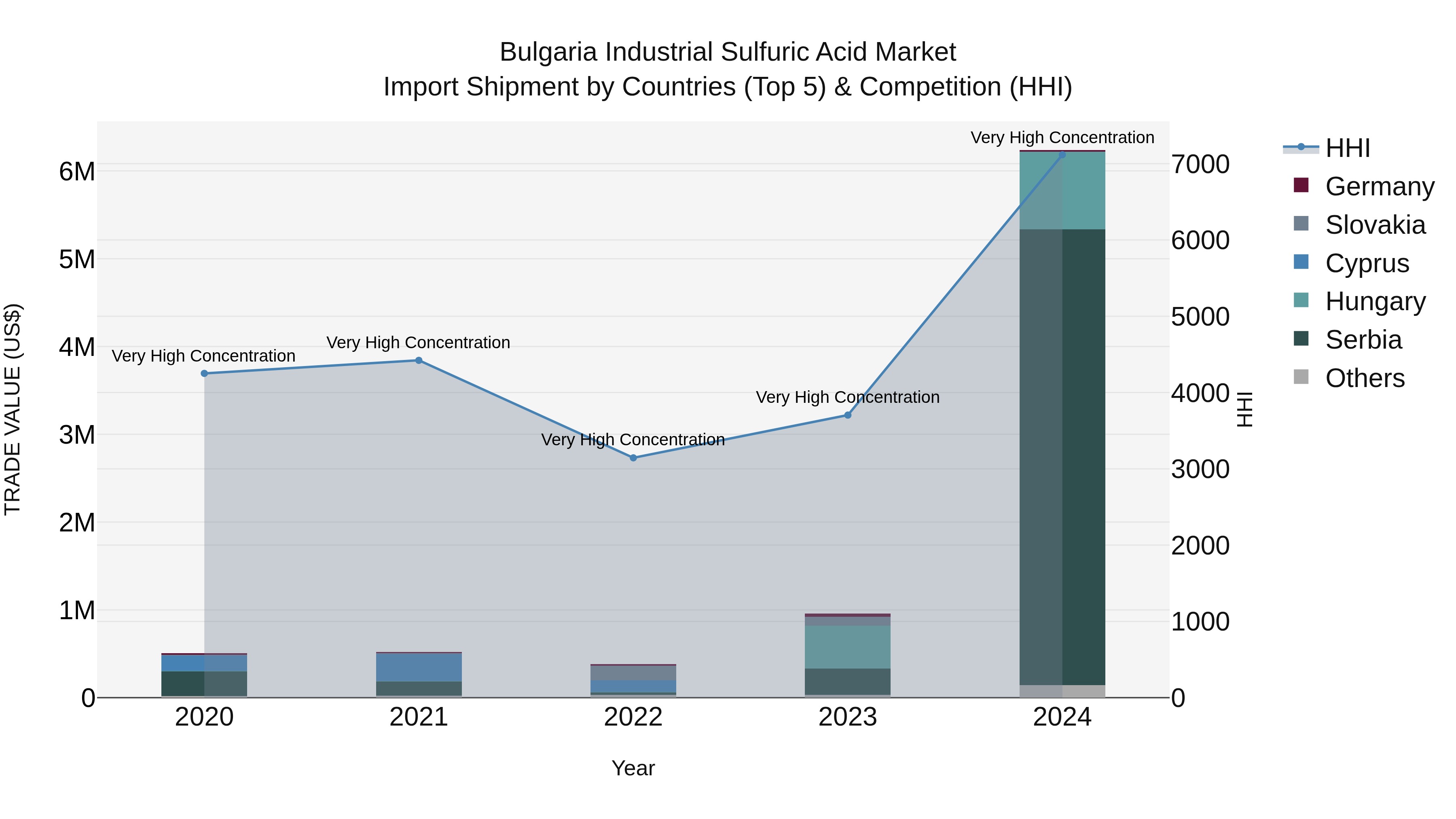
Task: Select the 2021 HHI data point
Action: pyautogui.click(x=419, y=361)
